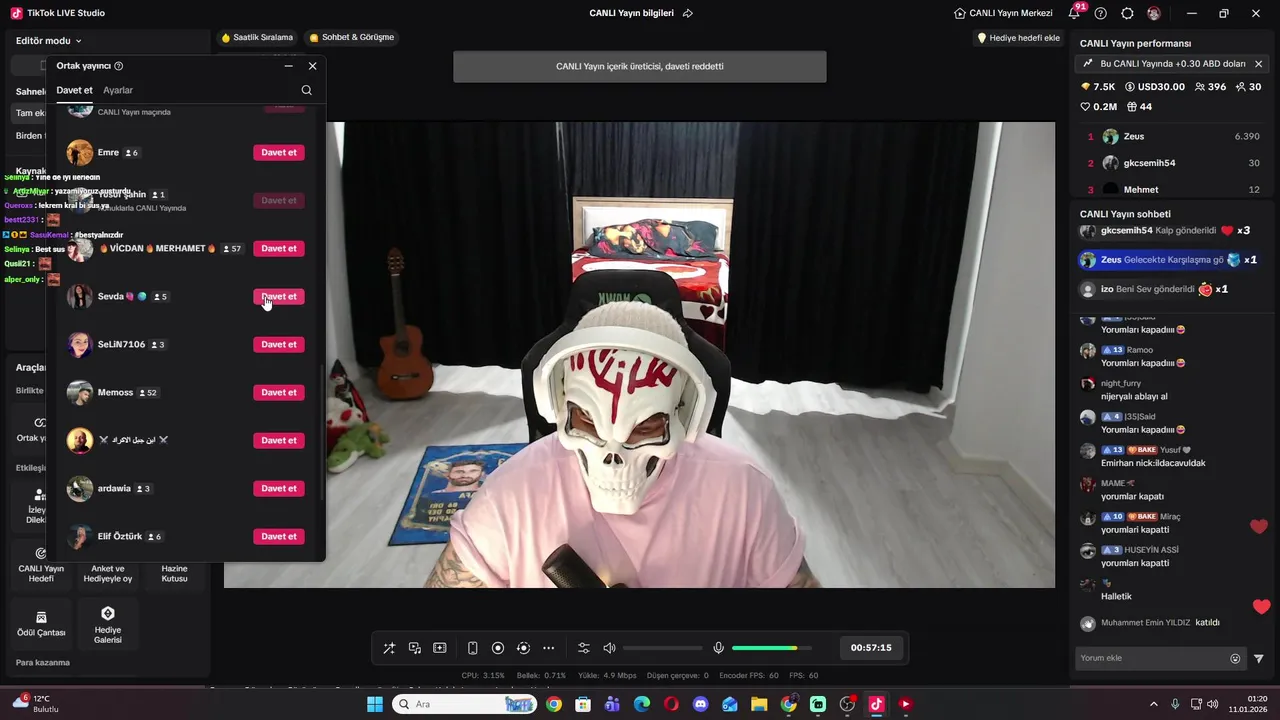Screen dimensions: 1280x720
Task: Open File Explorer from the taskbar
Action: [x=759, y=704]
